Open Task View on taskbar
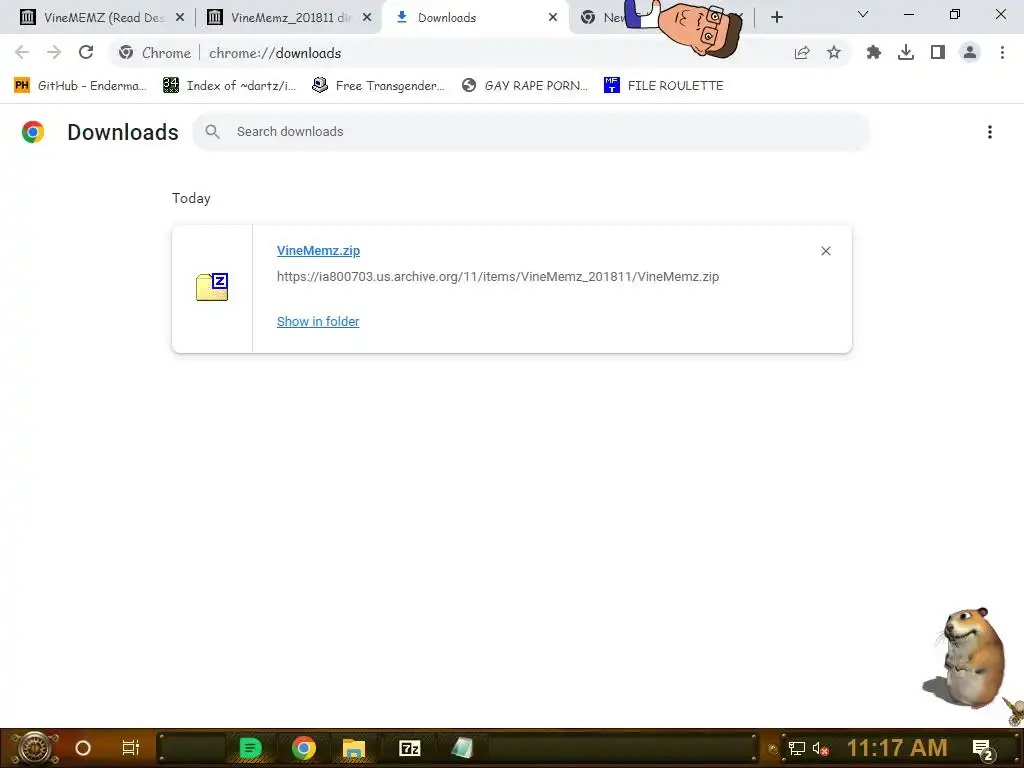The width and height of the screenshot is (1024, 768). [x=131, y=748]
